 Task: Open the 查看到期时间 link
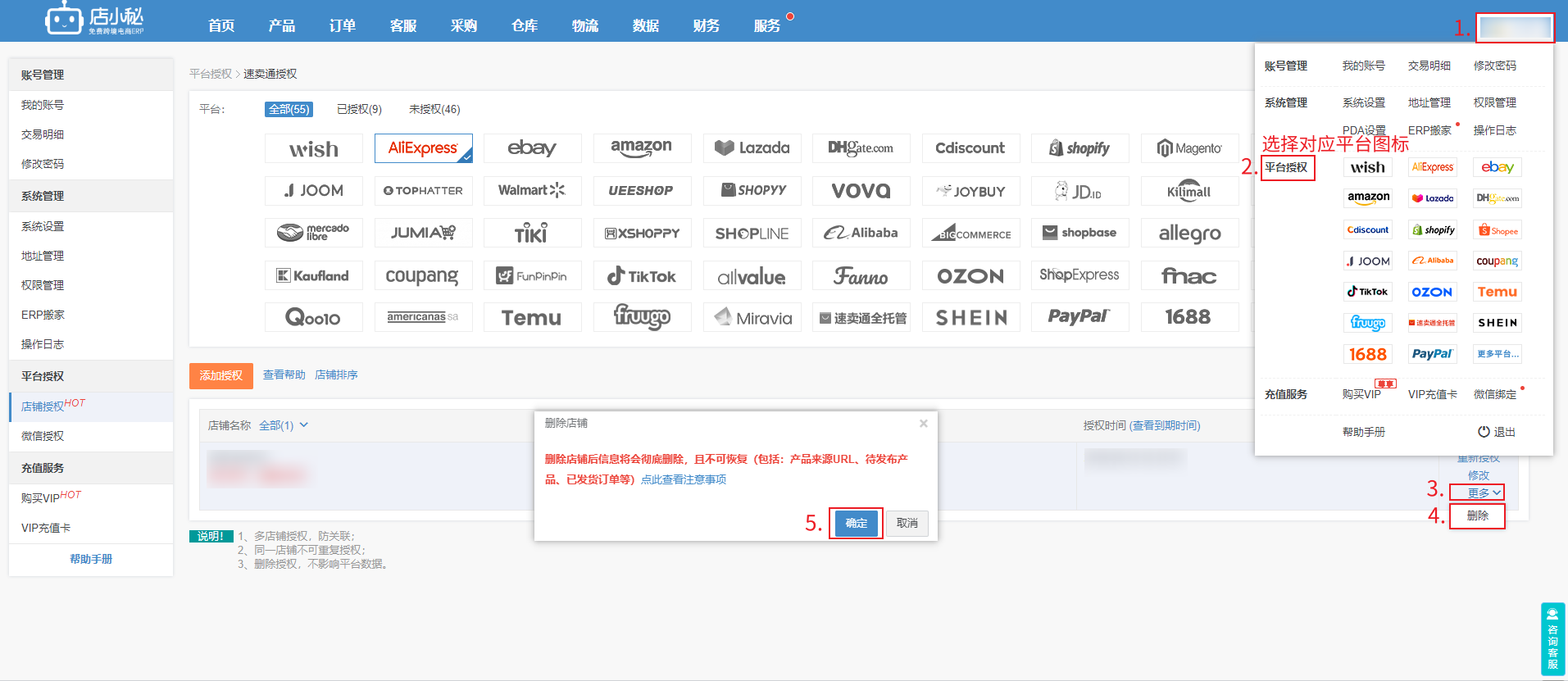(1165, 425)
